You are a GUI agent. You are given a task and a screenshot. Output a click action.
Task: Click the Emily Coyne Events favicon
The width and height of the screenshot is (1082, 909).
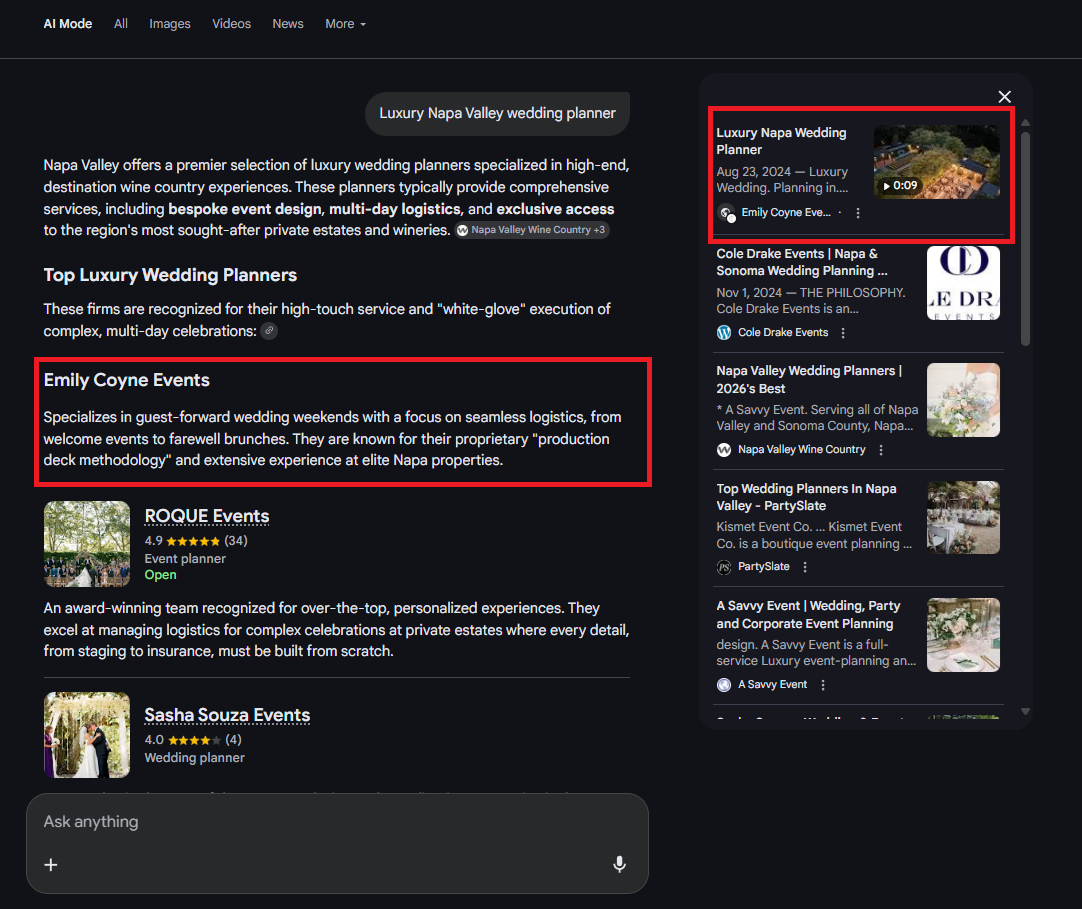[726, 213]
